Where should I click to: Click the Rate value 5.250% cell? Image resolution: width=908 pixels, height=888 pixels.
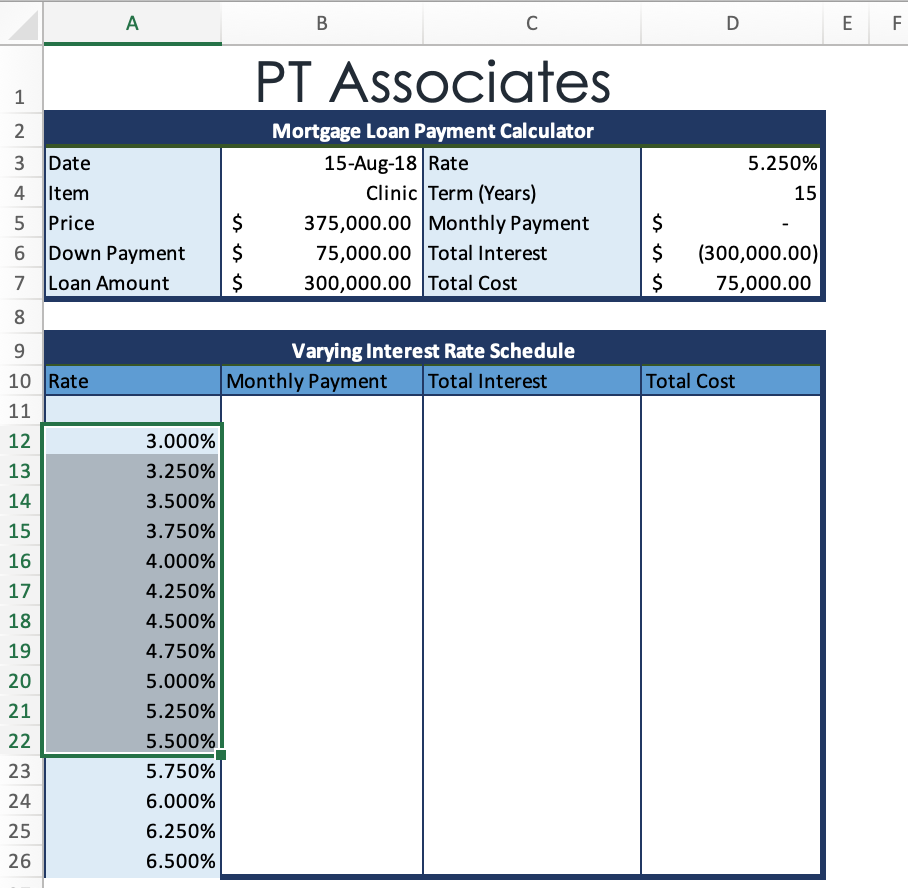tap(731, 163)
